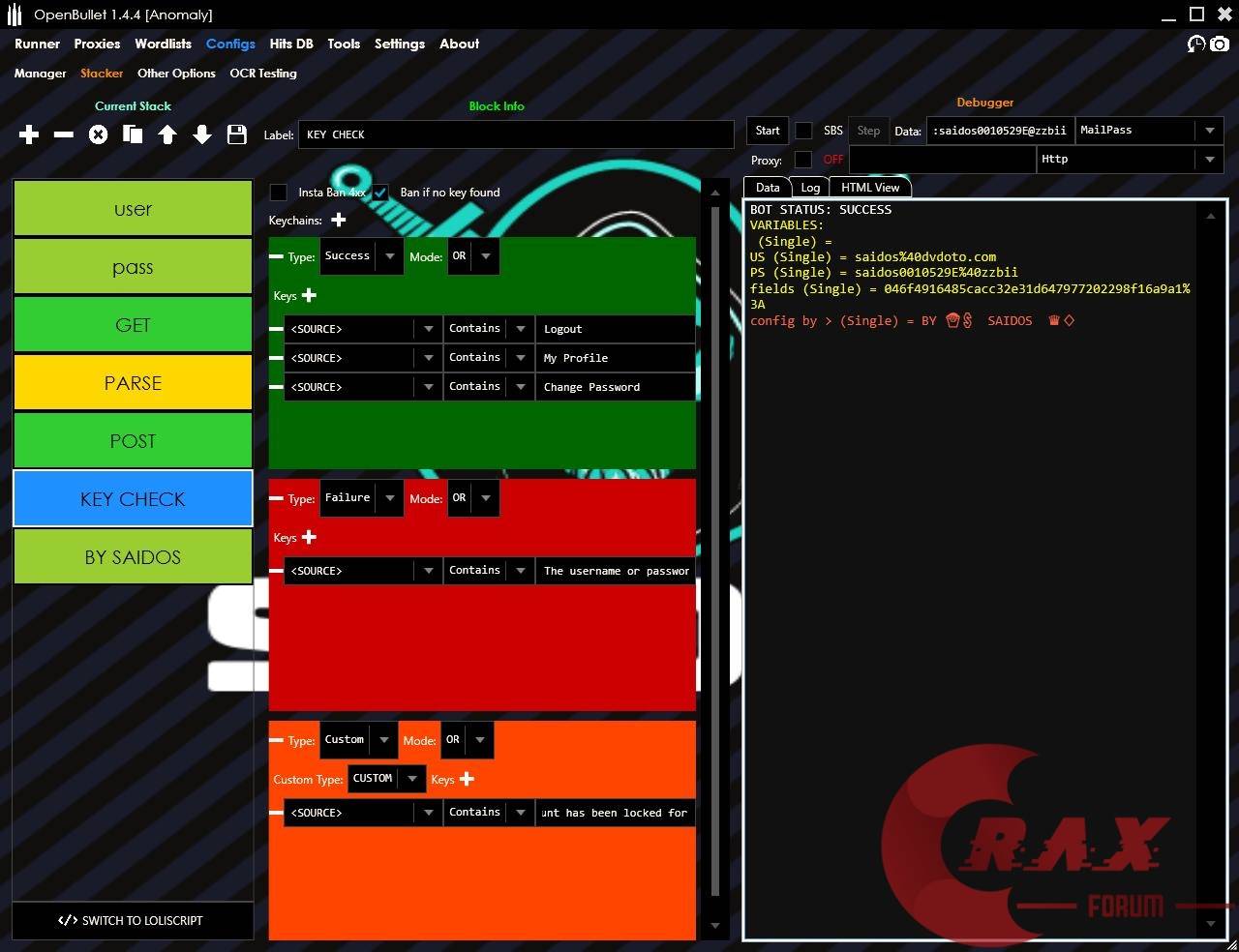The height and width of the screenshot is (952, 1239).
Task: Clear the stack with the X icon
Action: [98, 134]
